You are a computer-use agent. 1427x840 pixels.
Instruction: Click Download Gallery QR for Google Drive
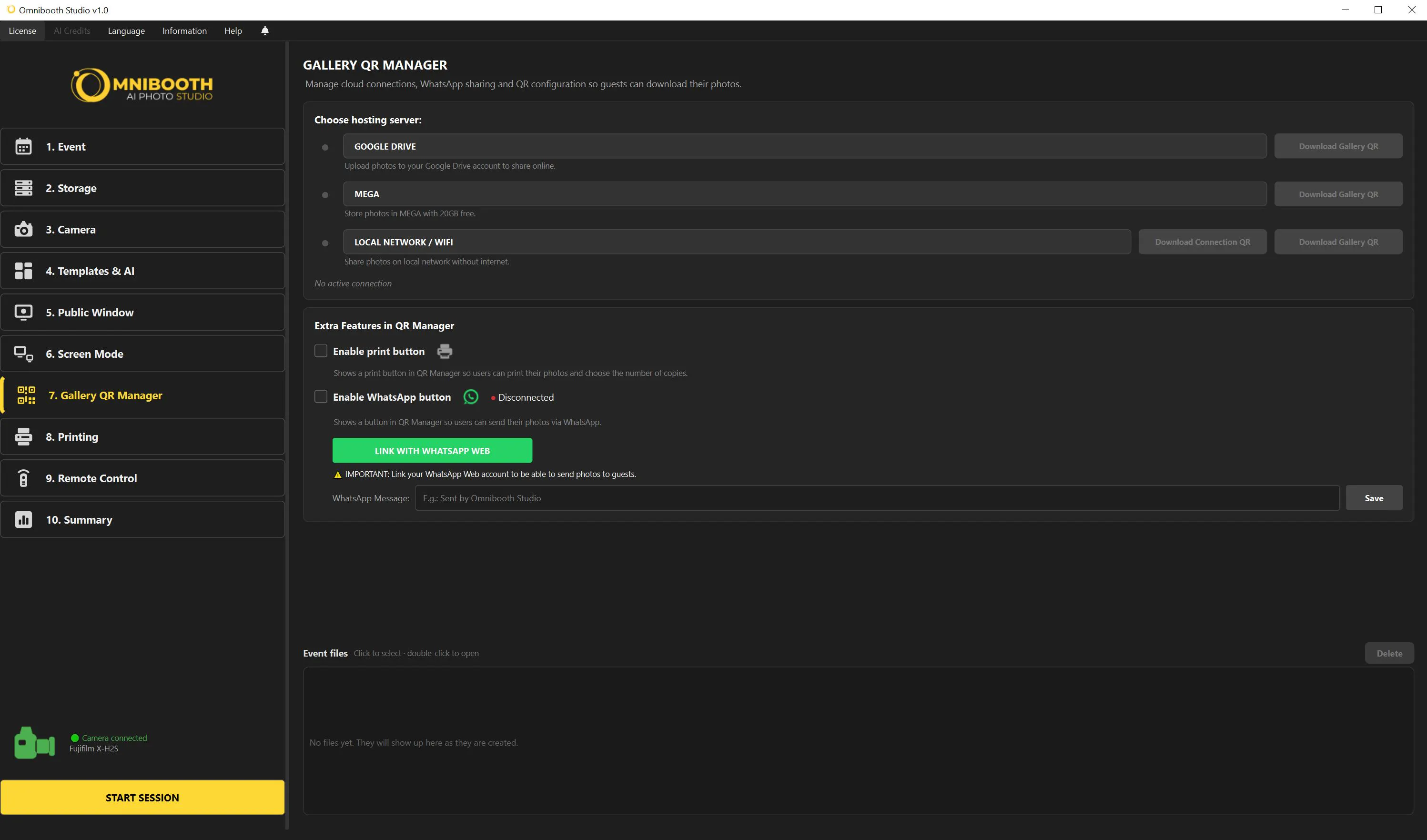coord(1338,146)
